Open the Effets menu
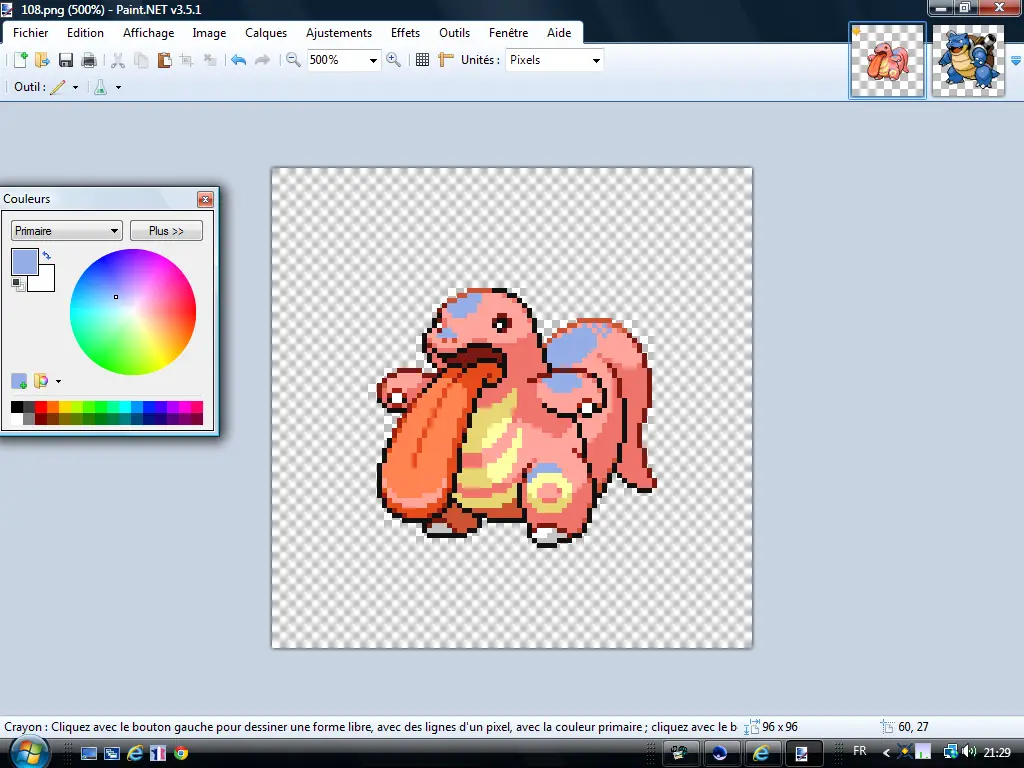 pos(405,33)
